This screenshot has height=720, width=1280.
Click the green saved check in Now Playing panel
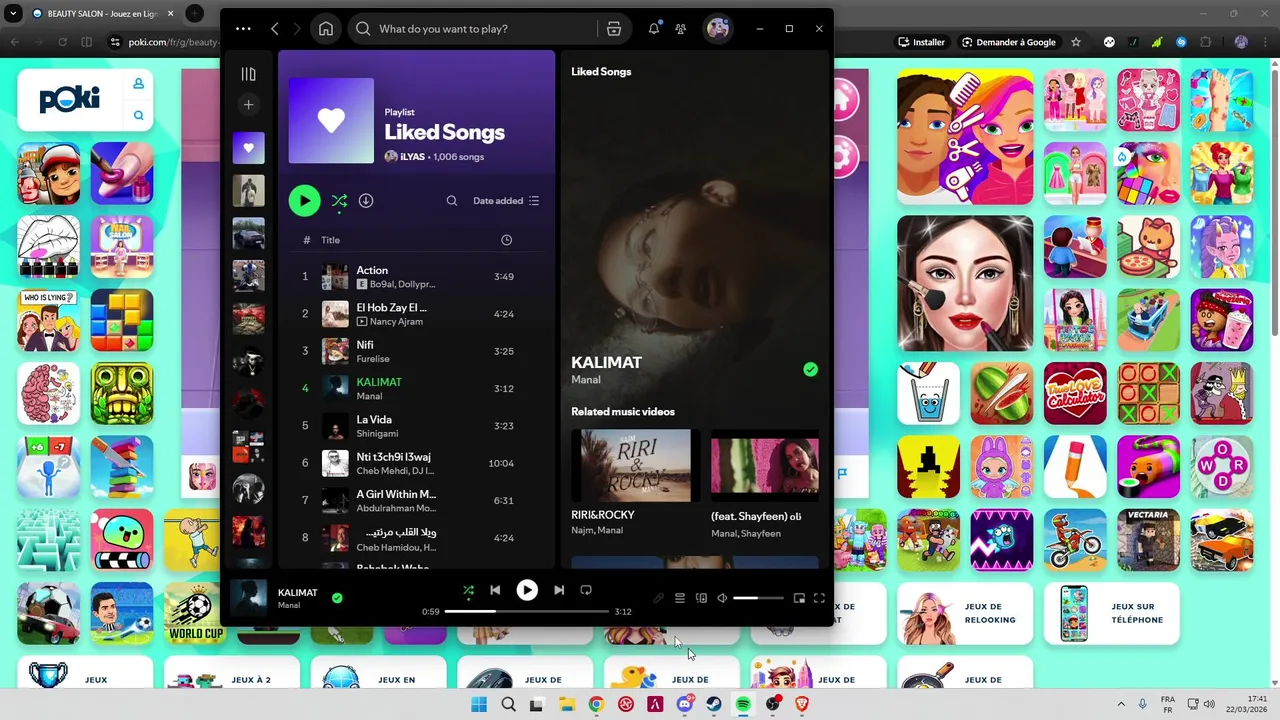810,370
